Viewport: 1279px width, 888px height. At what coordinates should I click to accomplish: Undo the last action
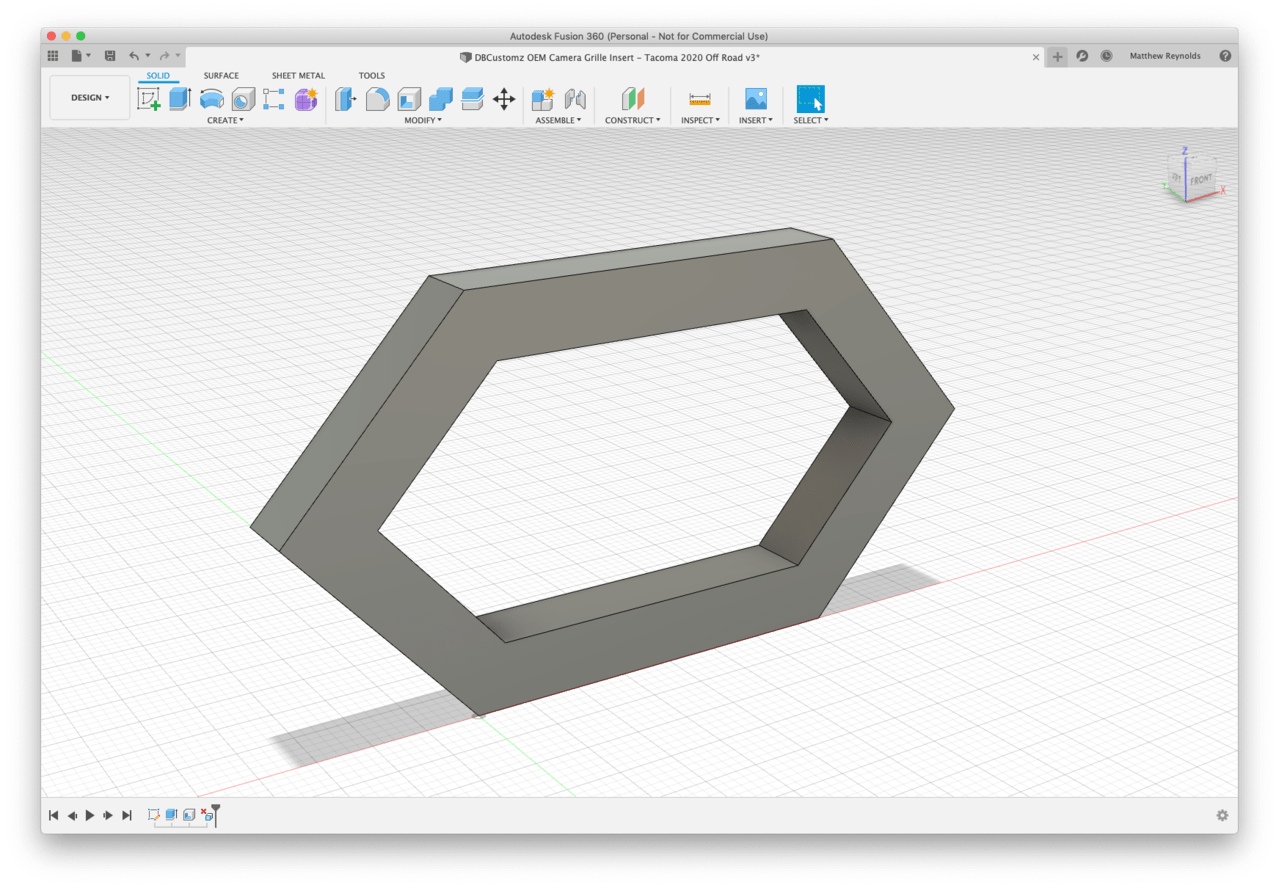point(134,56)
